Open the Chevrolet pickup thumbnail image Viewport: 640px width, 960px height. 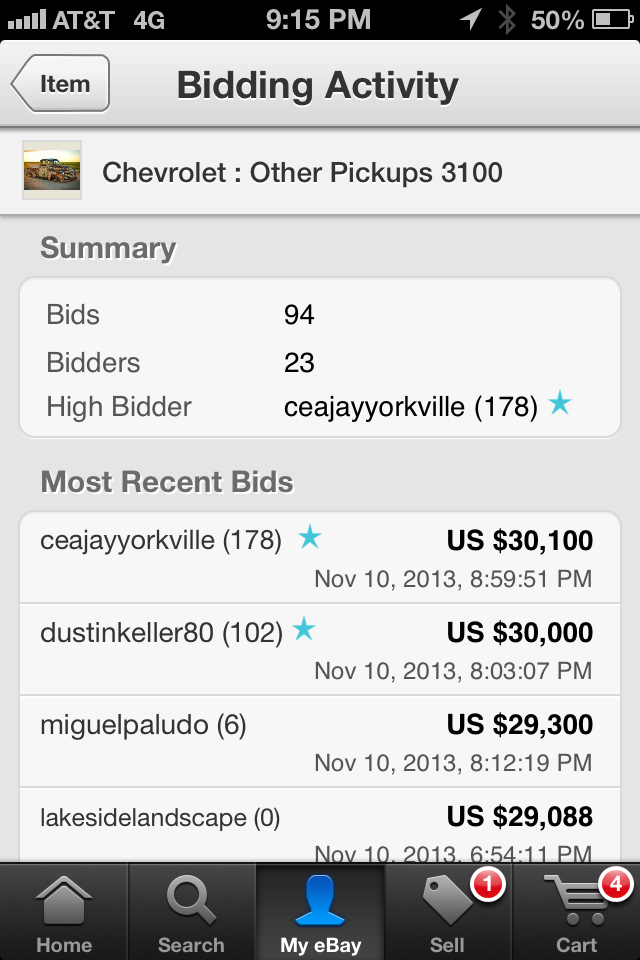tap(52, 170)
